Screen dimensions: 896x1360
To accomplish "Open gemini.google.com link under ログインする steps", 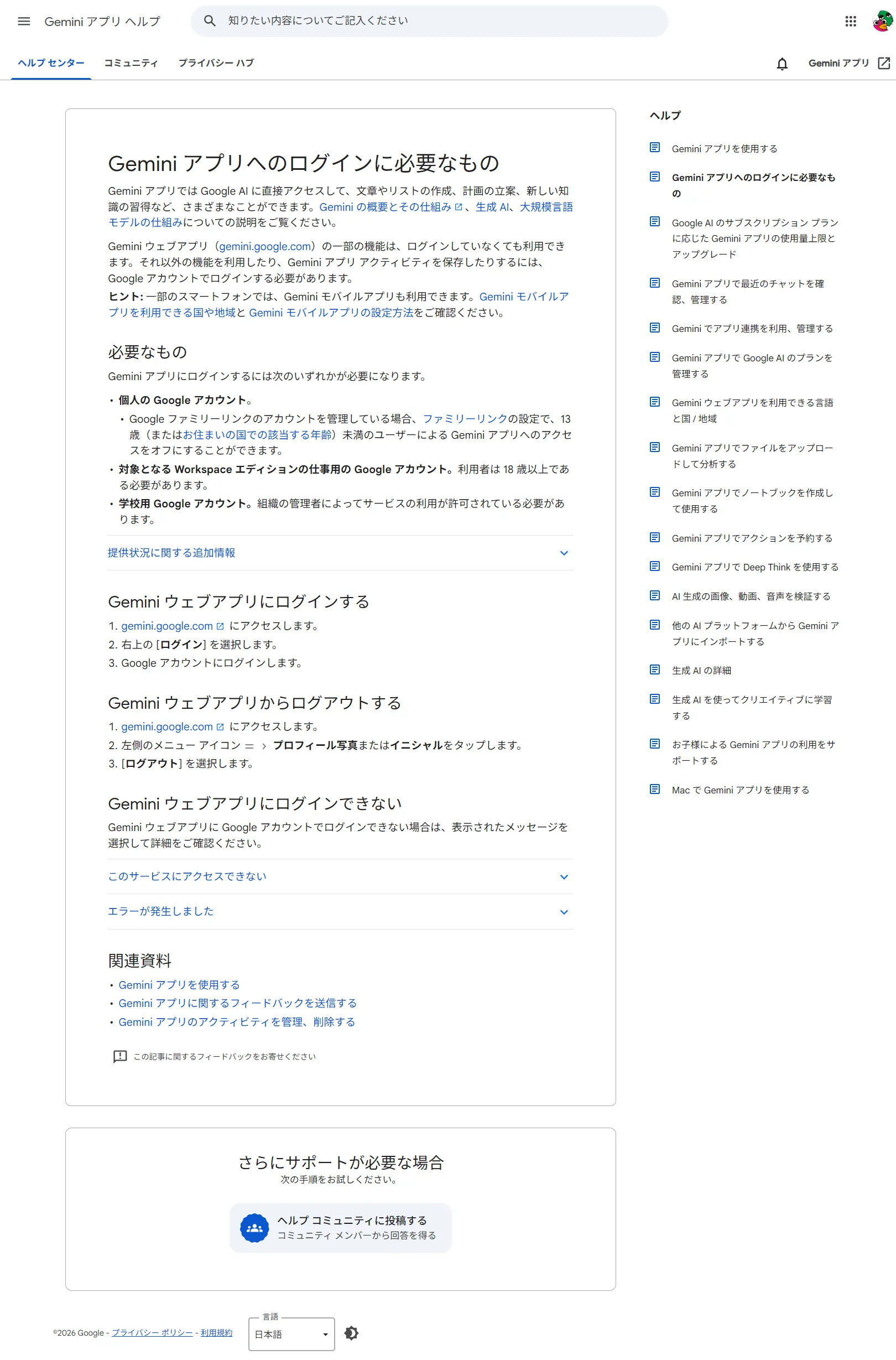I will point(172,626).
